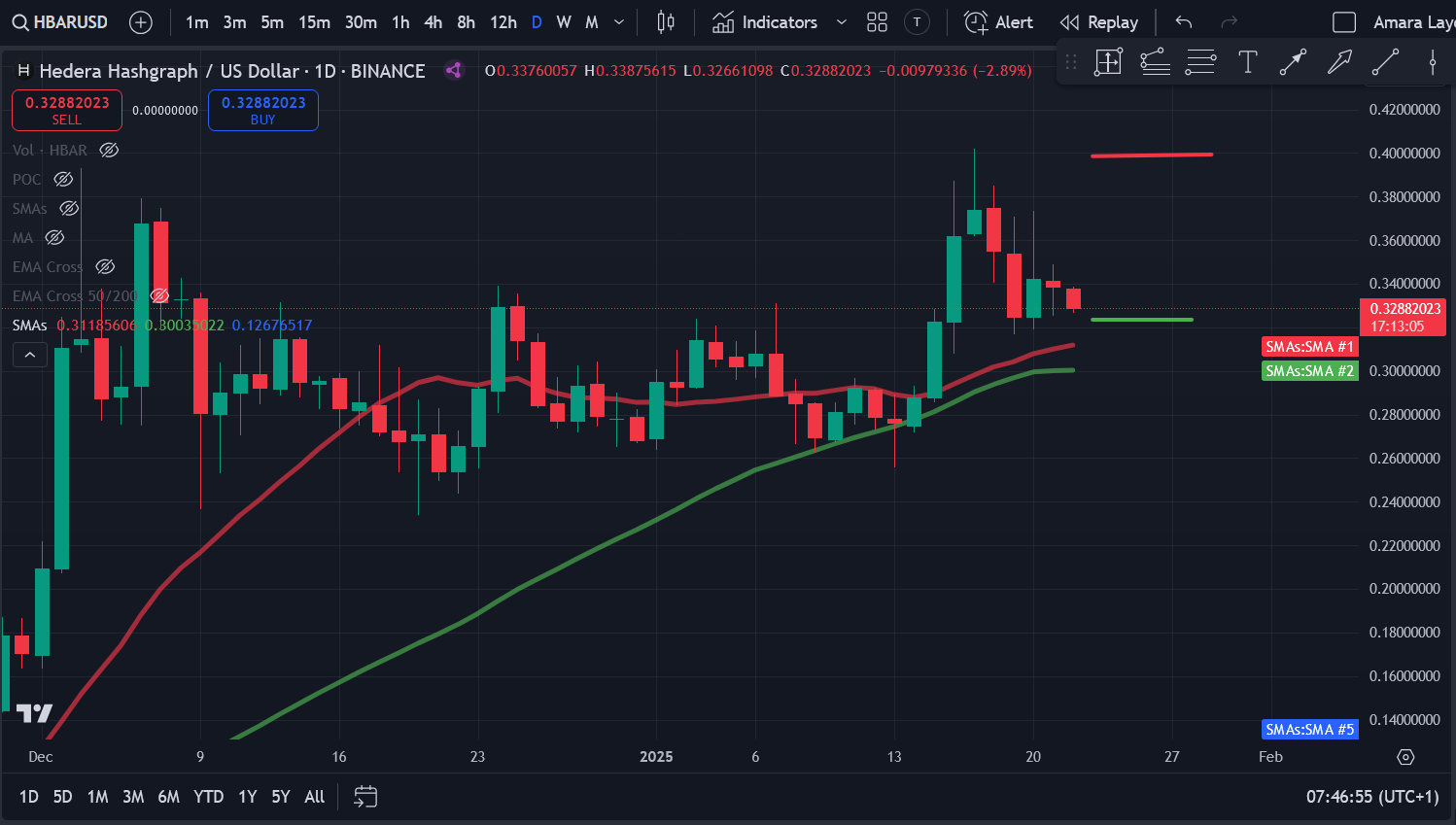Start bar Replay mode
The width and height of the screenshot is (1456, 825).
pyautogui.click(x=1099, y=22)
